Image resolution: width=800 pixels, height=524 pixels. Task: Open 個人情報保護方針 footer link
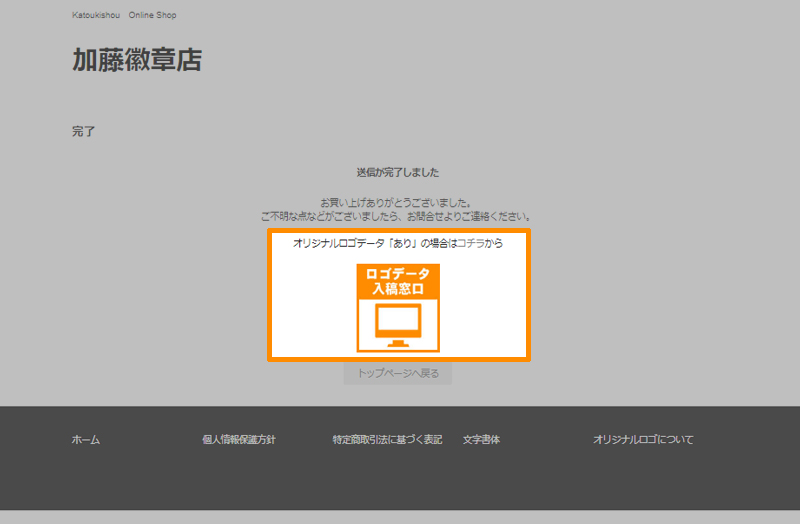[x=239, y=439]
